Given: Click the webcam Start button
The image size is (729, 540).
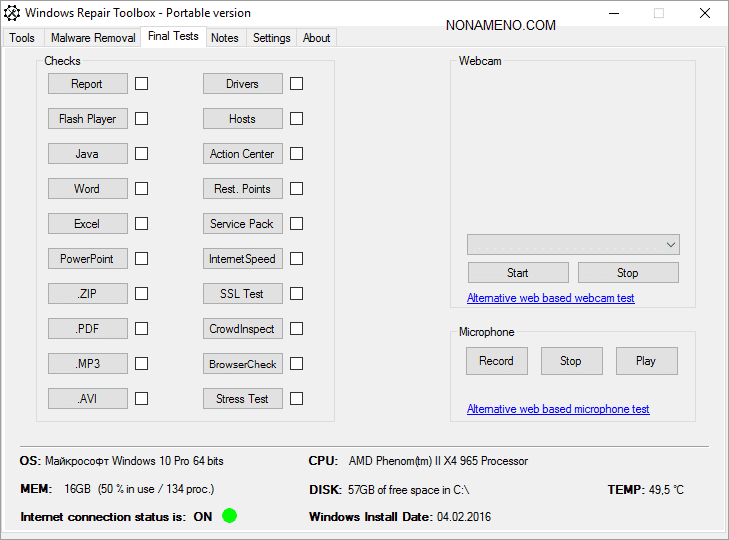Looking at the screenshot, I should tap(518, 273).
